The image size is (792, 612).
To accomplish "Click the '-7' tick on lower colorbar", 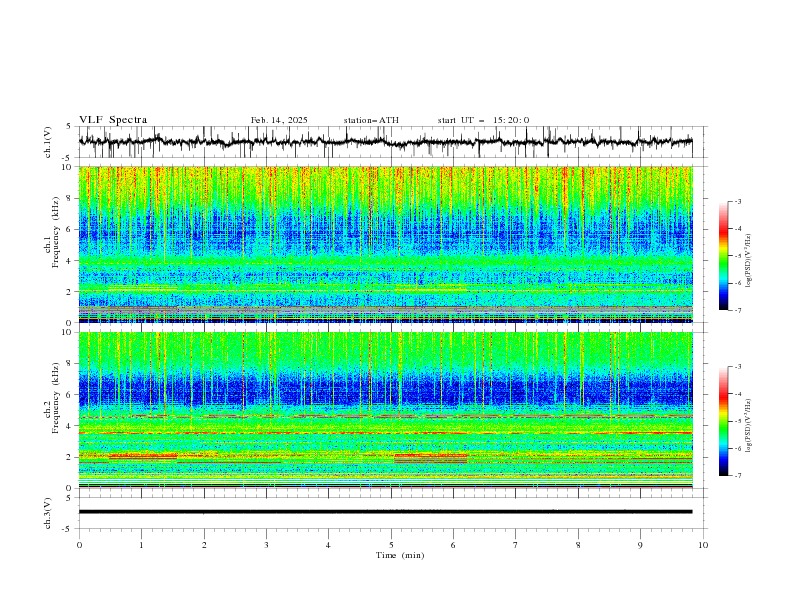I will [x=737, y=475].
